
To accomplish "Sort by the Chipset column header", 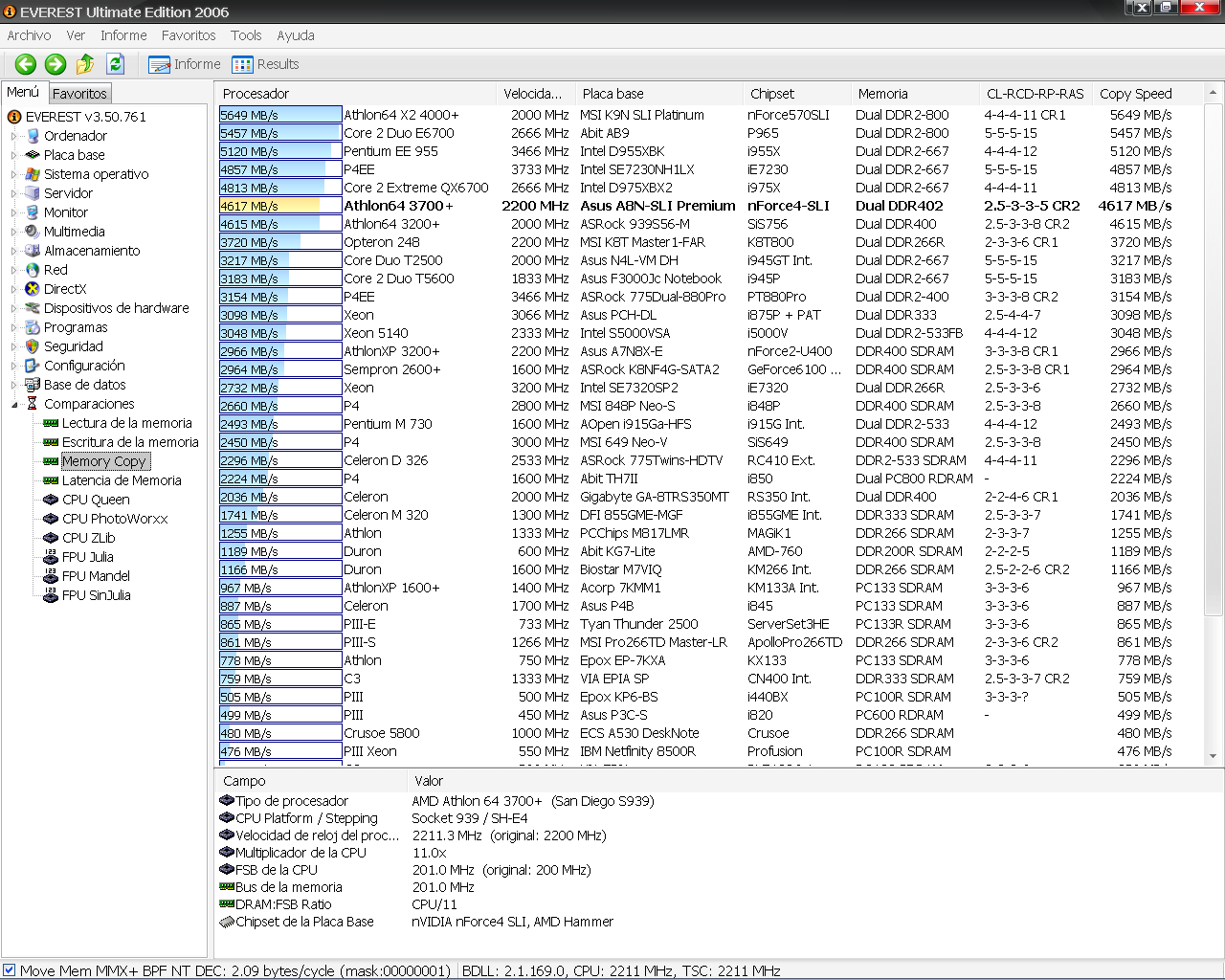I will pos(796,94).
